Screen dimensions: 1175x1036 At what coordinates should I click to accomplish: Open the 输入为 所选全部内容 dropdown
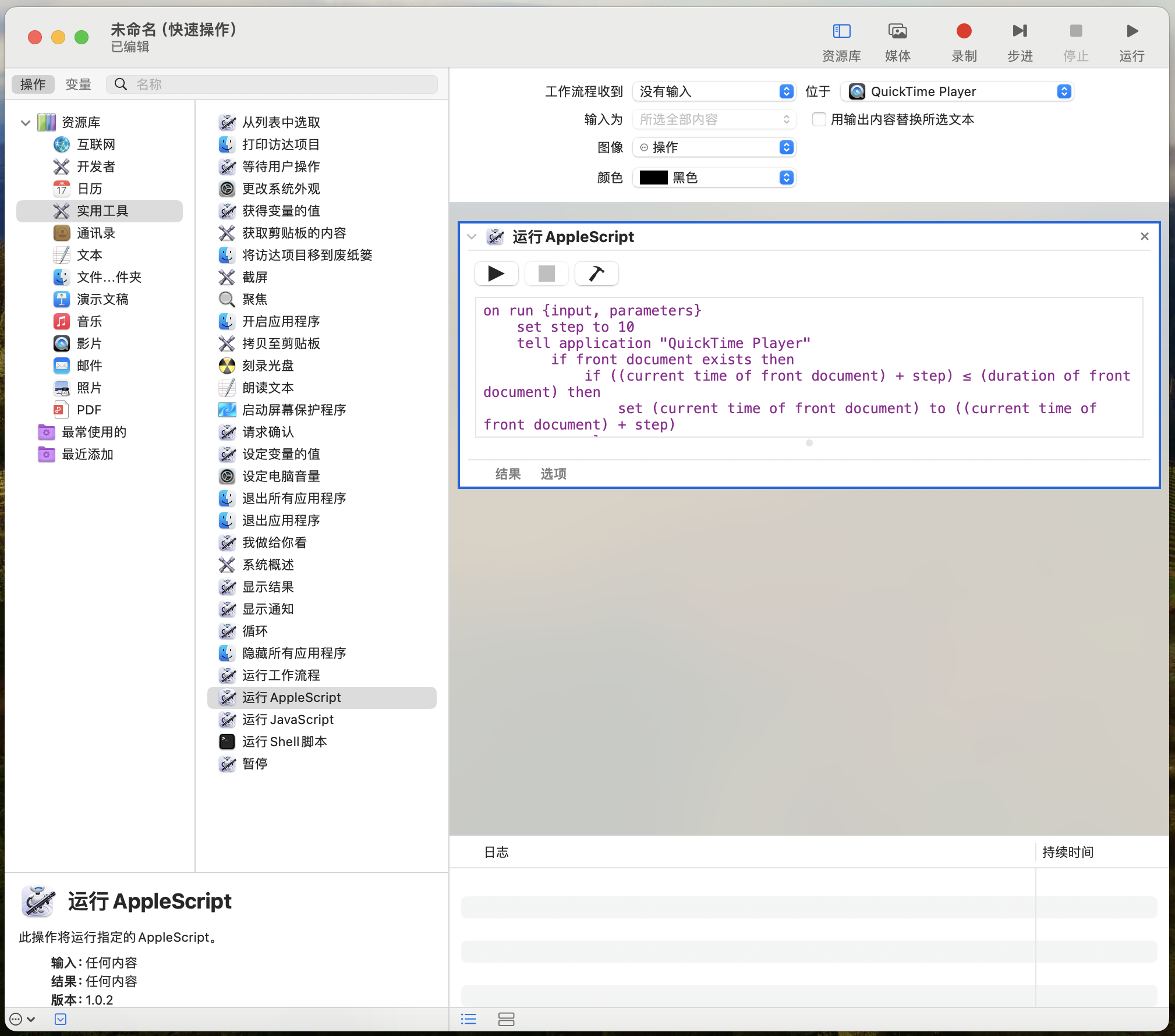tap(714, 119)
